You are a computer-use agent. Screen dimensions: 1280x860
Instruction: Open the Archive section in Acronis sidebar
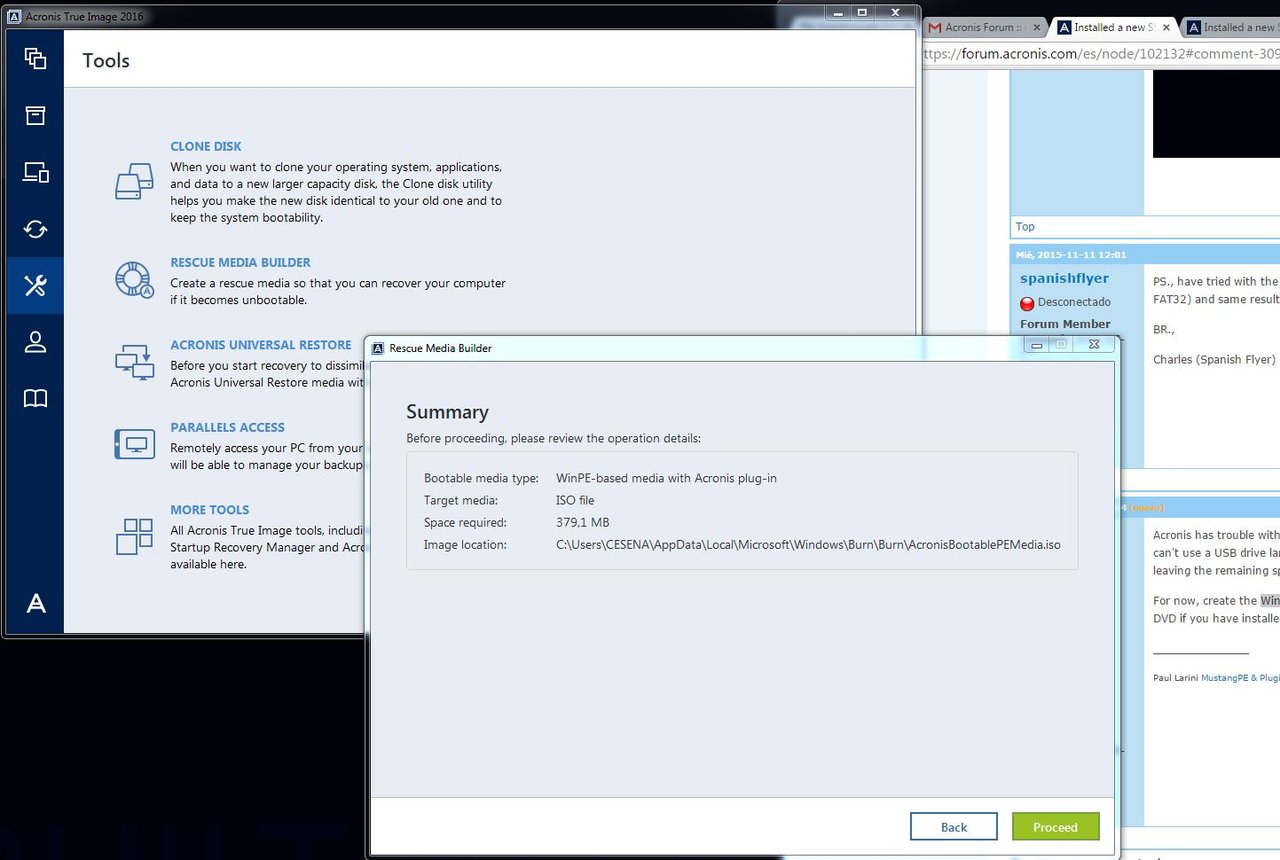coord(35,115)
